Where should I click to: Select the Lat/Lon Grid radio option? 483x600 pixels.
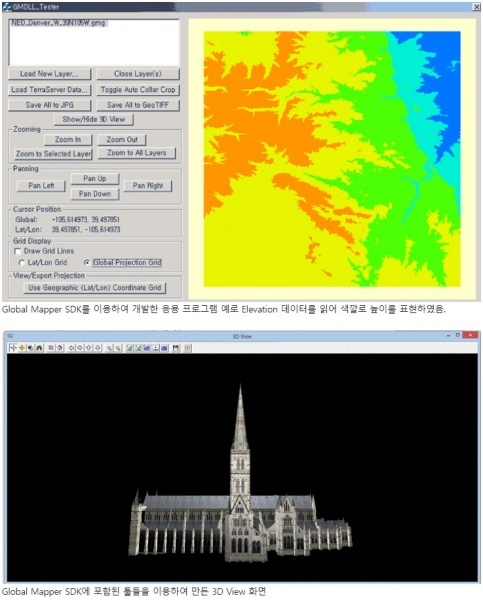(x=22, y=263)
